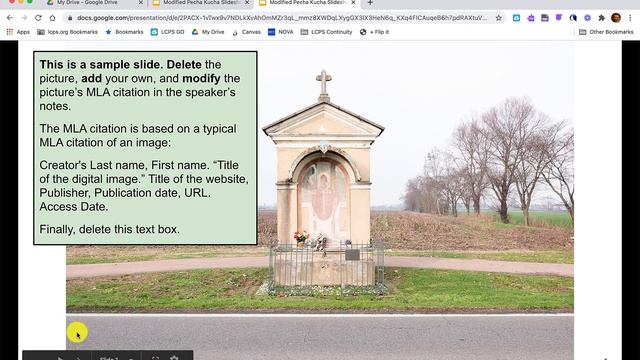Open the purple arrow-shaped extension icon

coord(531,18)
